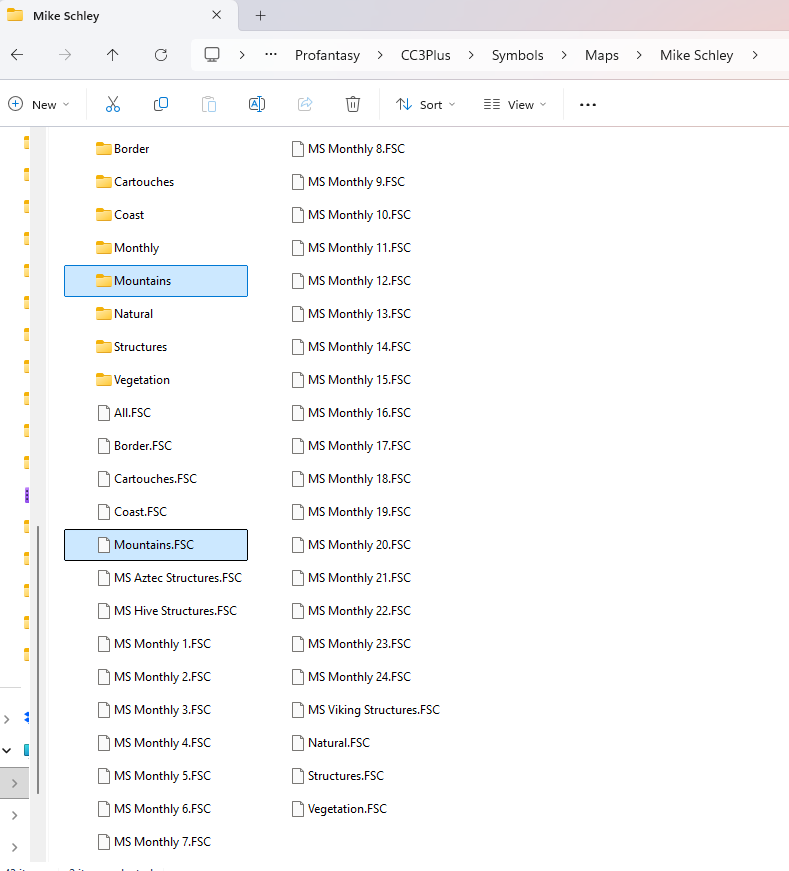Select the MS Viking Structures.FSC file

point(373,710)
